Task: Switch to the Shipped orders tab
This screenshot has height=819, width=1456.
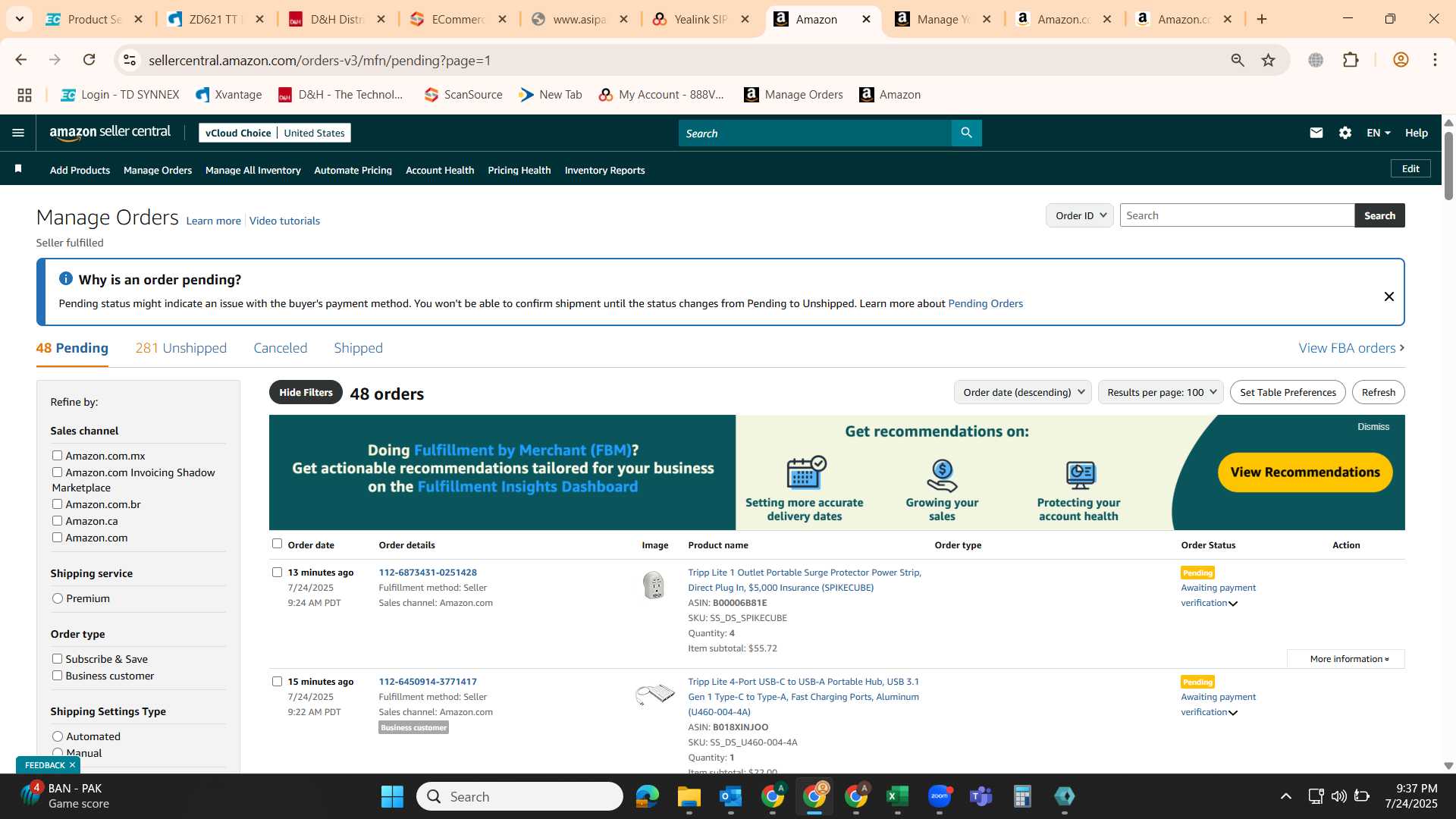Action: (358, 348)
